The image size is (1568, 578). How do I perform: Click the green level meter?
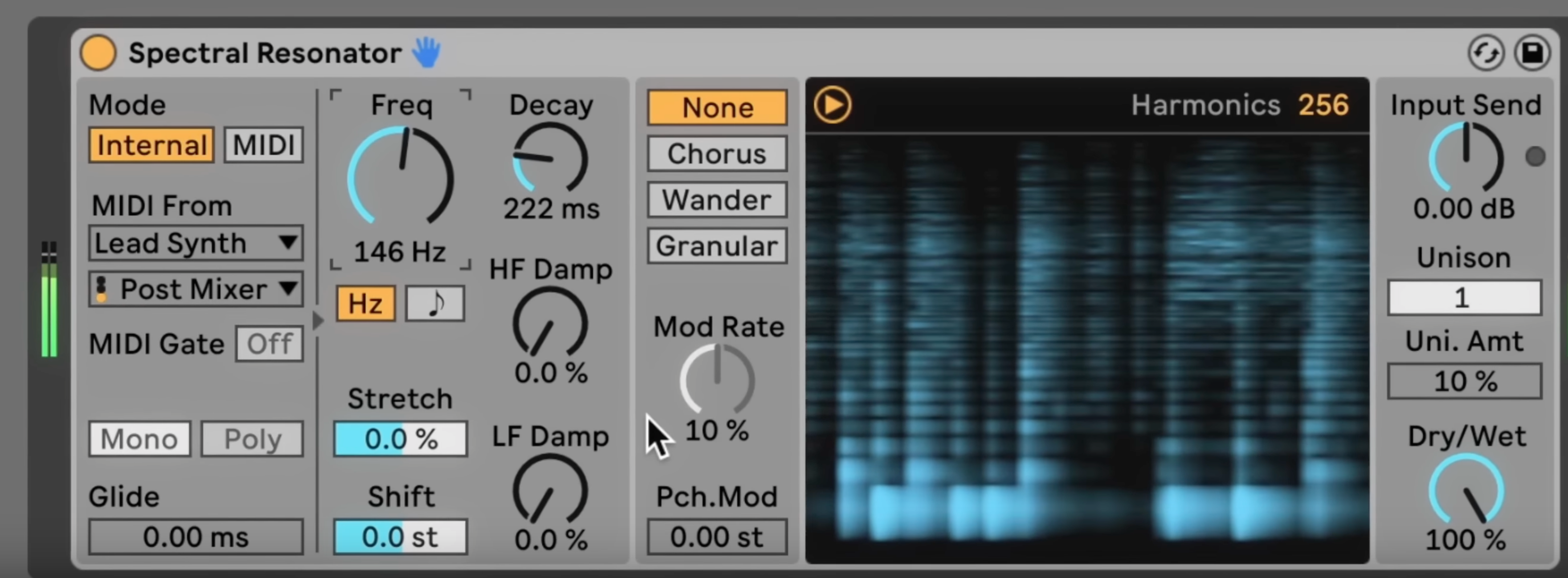[49, 299]
